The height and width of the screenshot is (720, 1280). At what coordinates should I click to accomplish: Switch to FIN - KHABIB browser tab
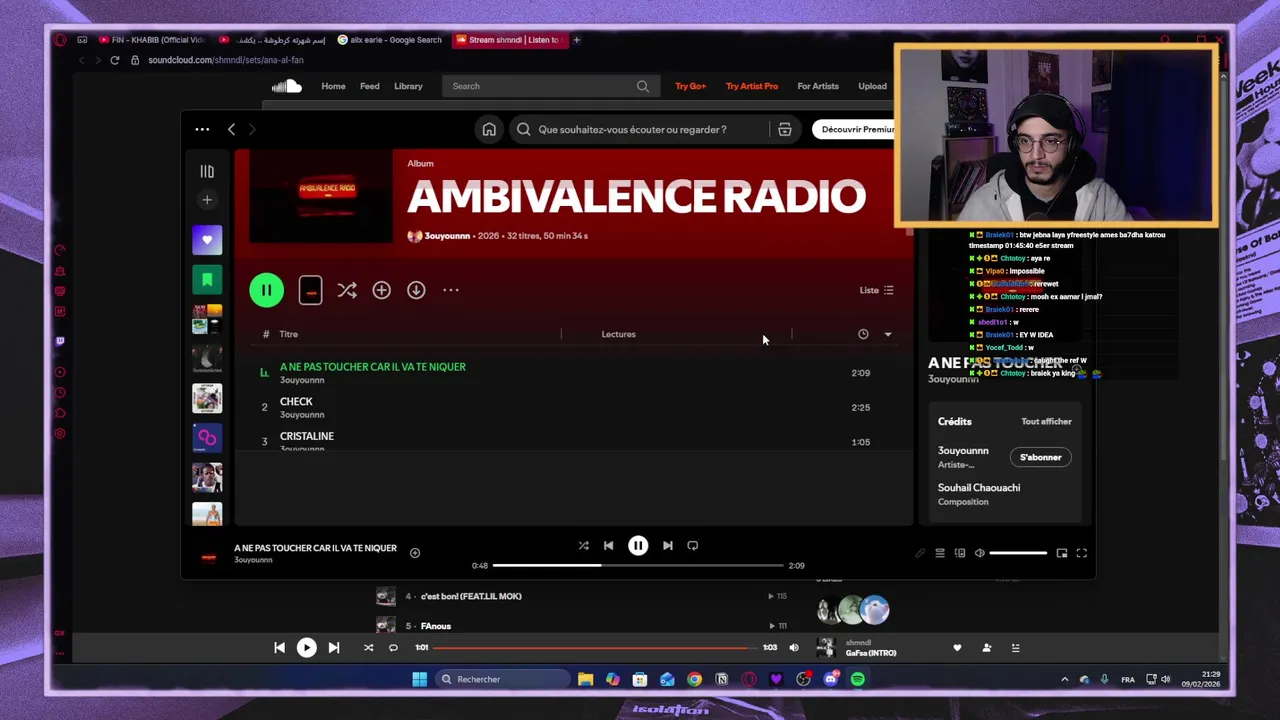(x=152, y=40)
